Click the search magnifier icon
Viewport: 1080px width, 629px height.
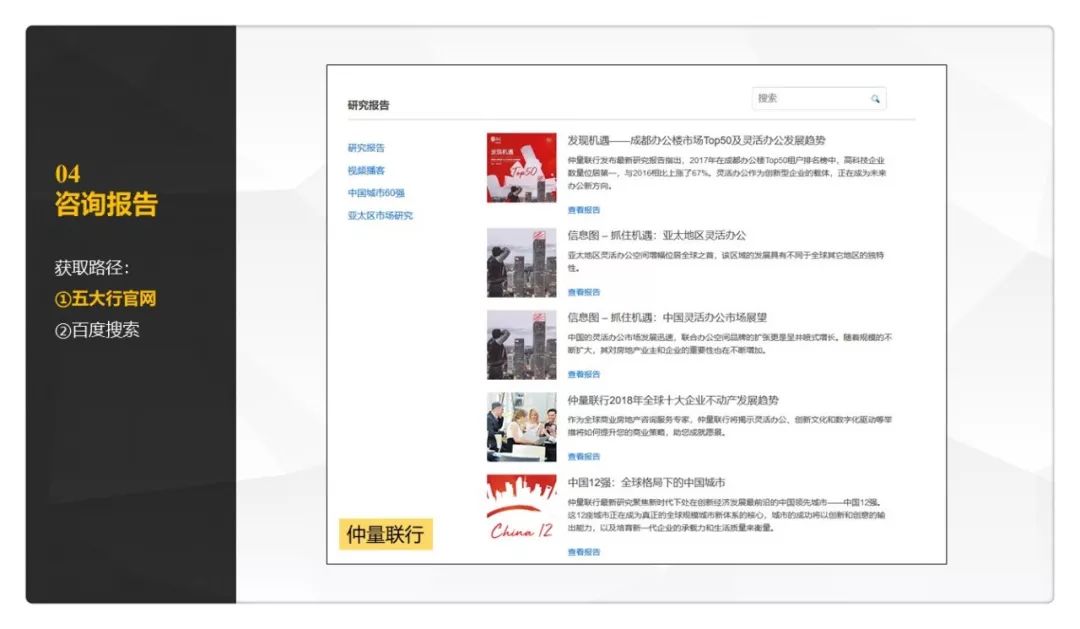(x=875, y=97)
